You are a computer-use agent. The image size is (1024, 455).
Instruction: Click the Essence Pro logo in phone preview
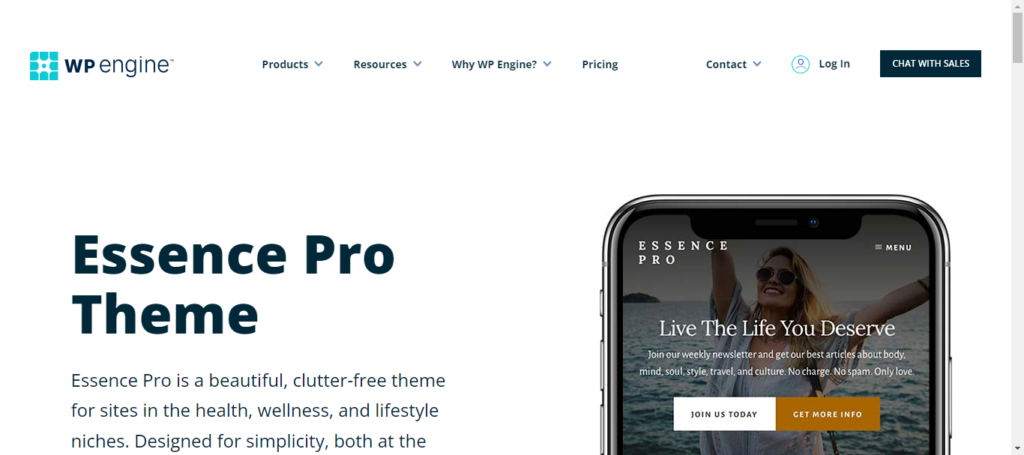[x=682, y=253]
